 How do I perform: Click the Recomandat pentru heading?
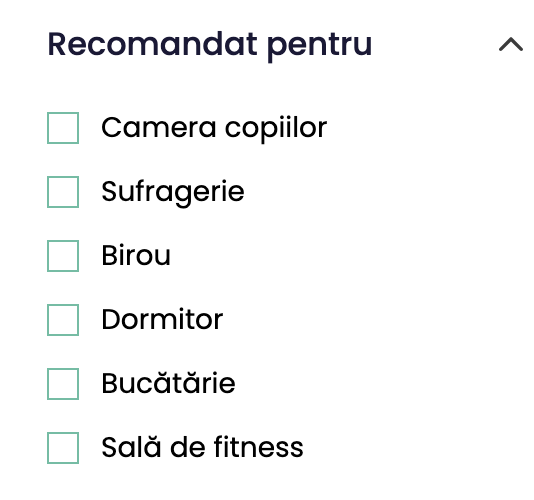(210, 45)
